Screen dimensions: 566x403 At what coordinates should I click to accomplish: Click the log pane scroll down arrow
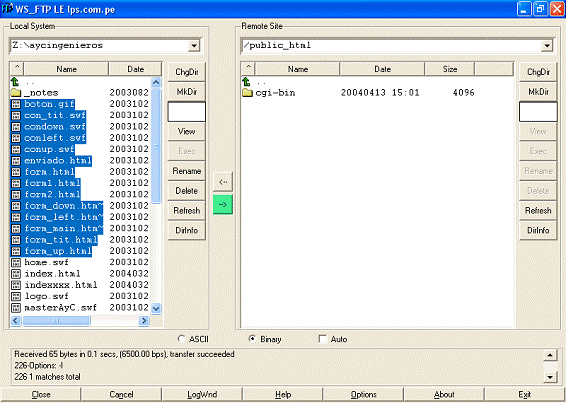tap(550, 377)
